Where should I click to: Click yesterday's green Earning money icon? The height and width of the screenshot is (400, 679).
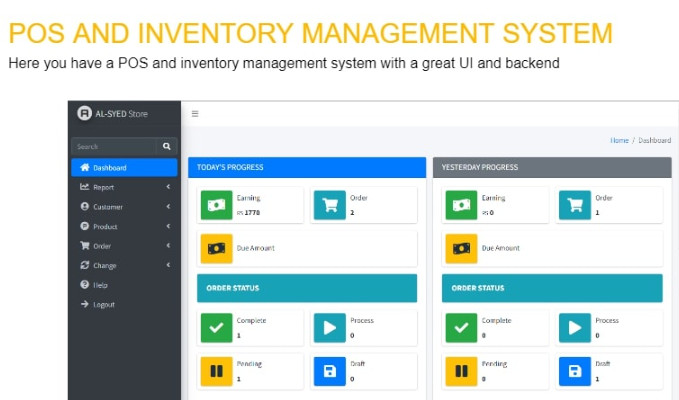click(x=462, y=205)
